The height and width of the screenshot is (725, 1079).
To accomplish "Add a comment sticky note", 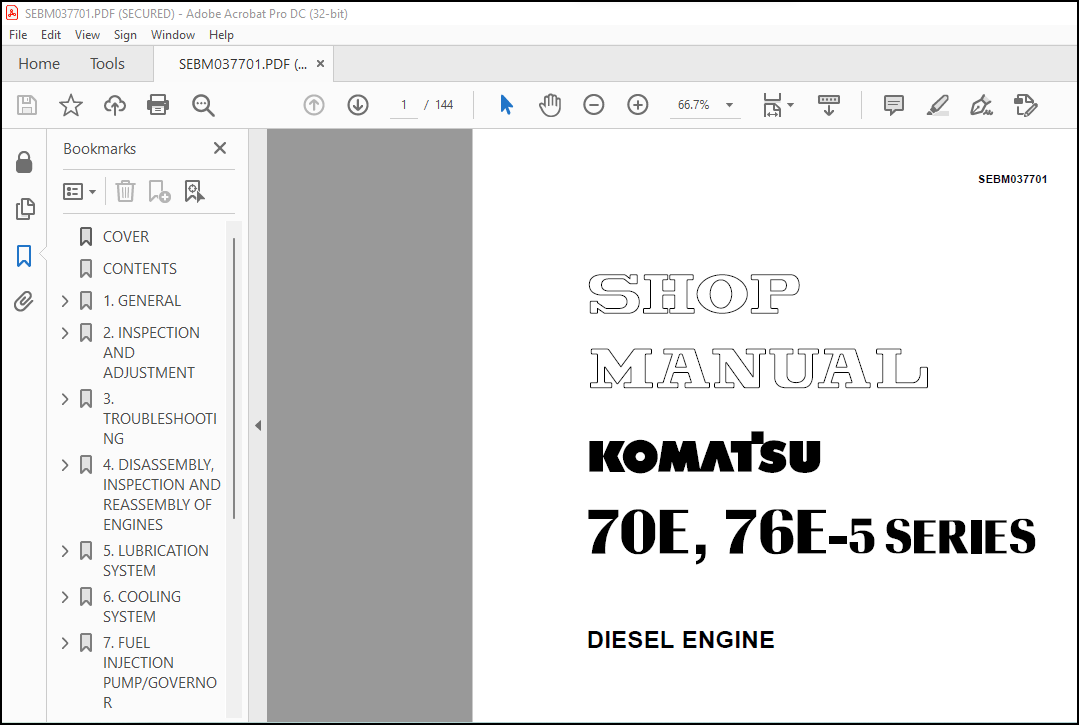I will click(893, 105).
